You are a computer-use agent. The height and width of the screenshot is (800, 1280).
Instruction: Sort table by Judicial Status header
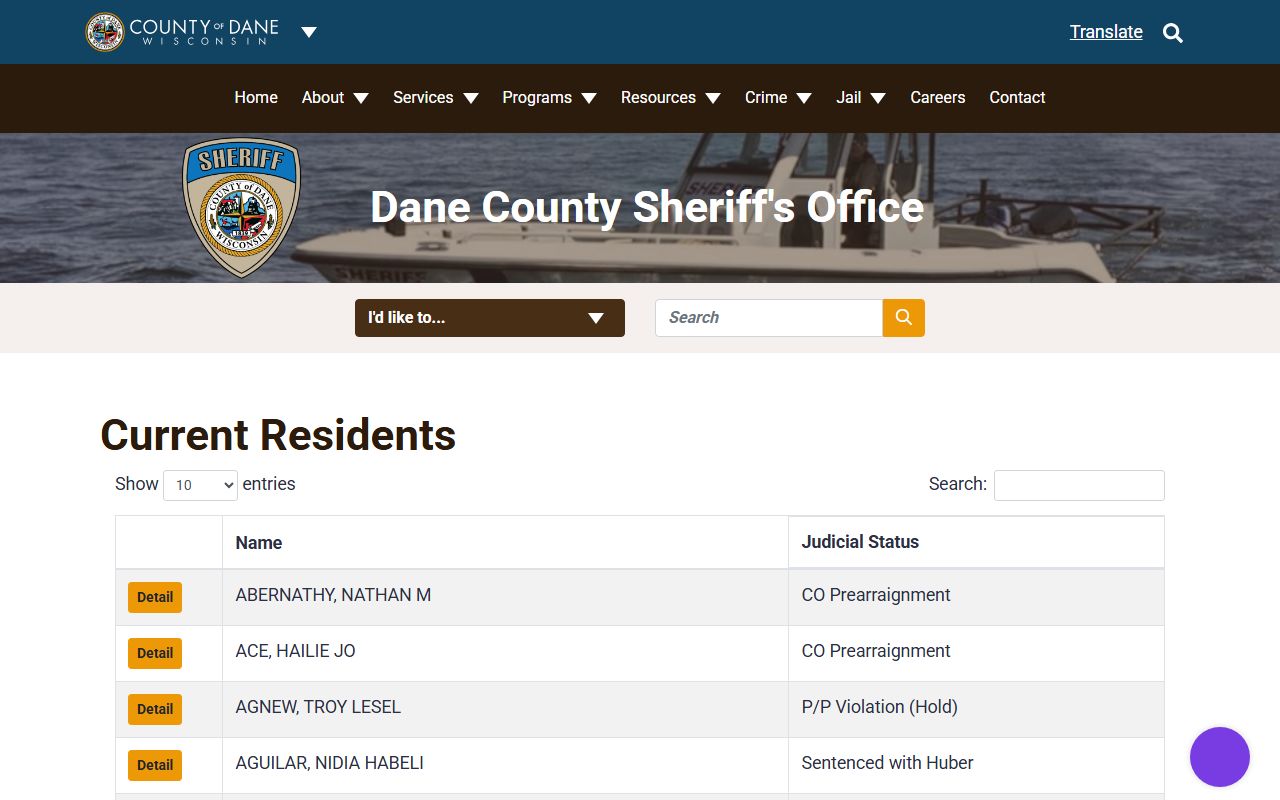[x=976, y=542]
